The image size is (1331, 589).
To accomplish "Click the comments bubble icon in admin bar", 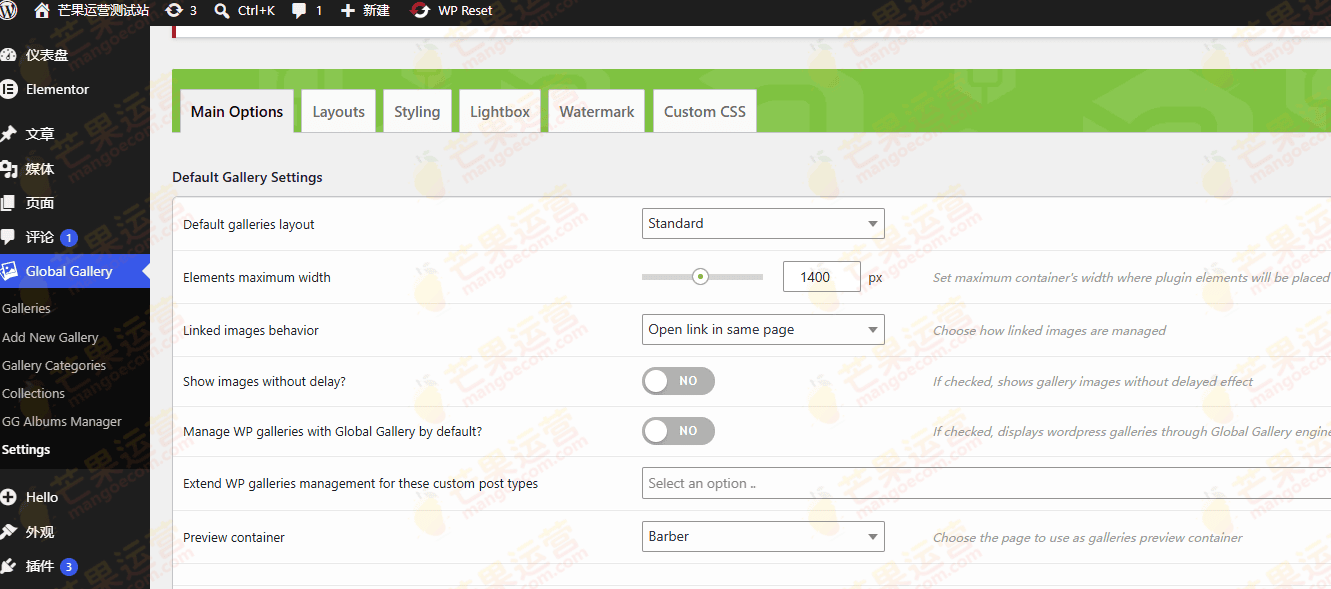I will [300, 11].
